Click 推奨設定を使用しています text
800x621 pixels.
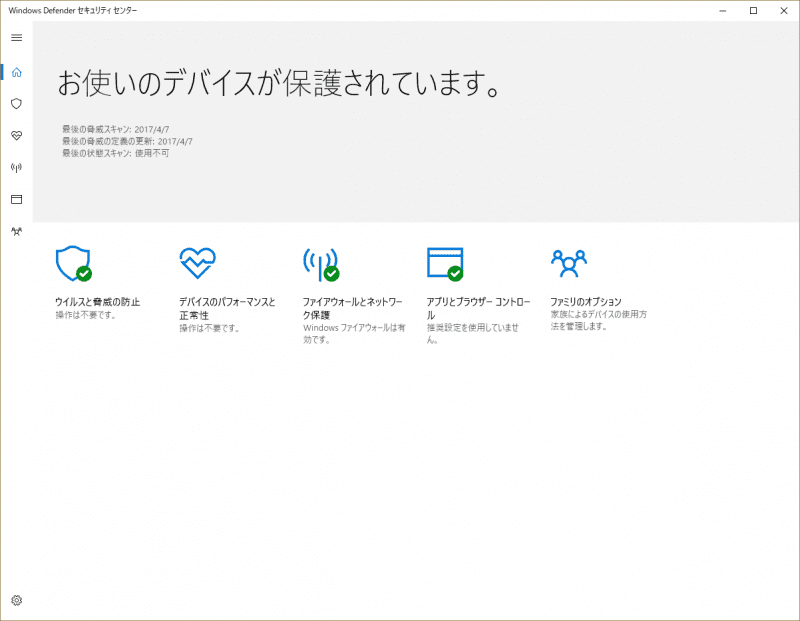point(473,334)
